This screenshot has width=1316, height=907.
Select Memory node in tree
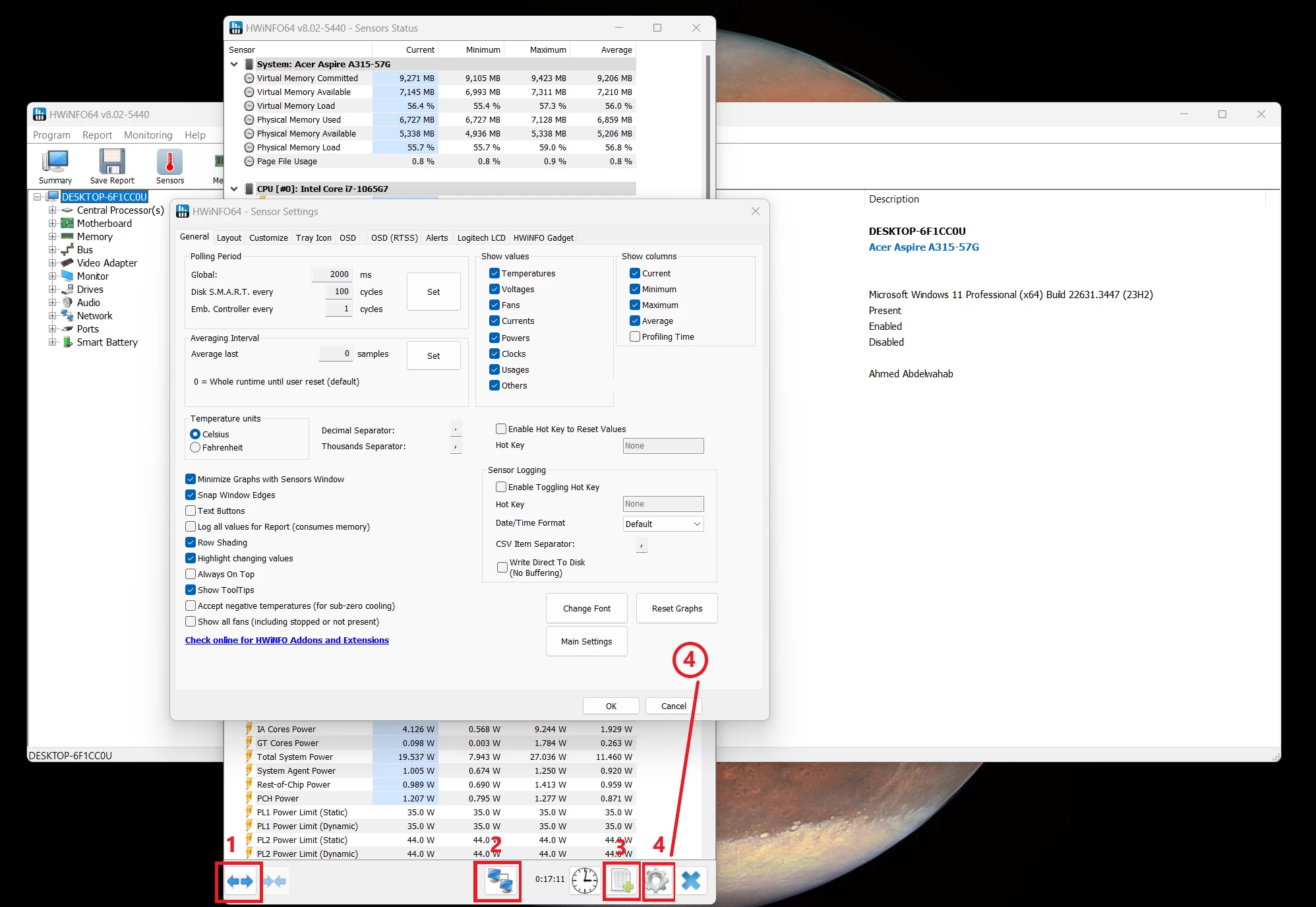(95, 237)
